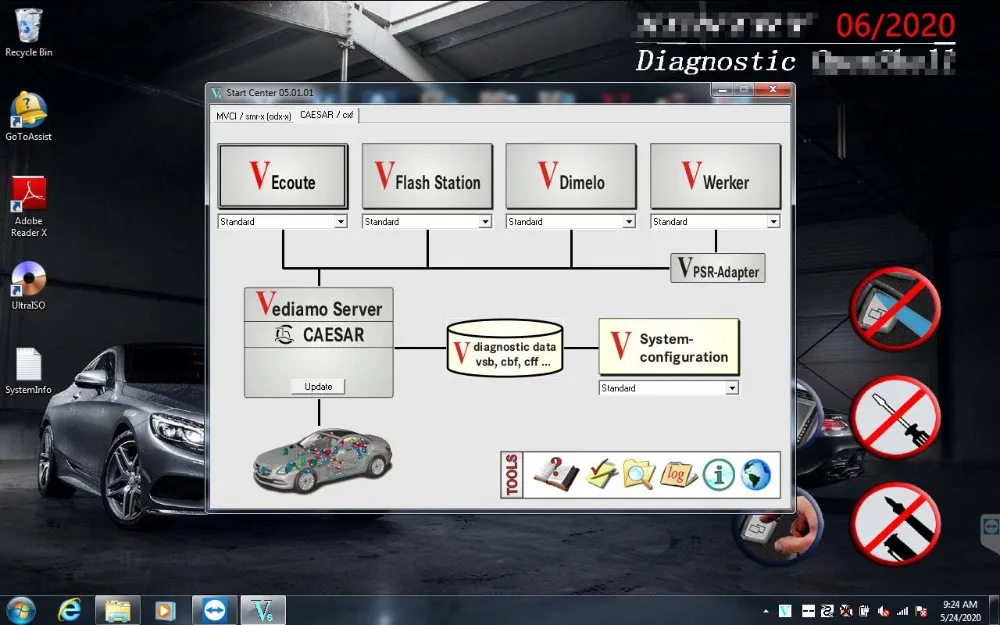Click the TeamViewer taskbar button
1000x625 pixels.
pos(214,610)
